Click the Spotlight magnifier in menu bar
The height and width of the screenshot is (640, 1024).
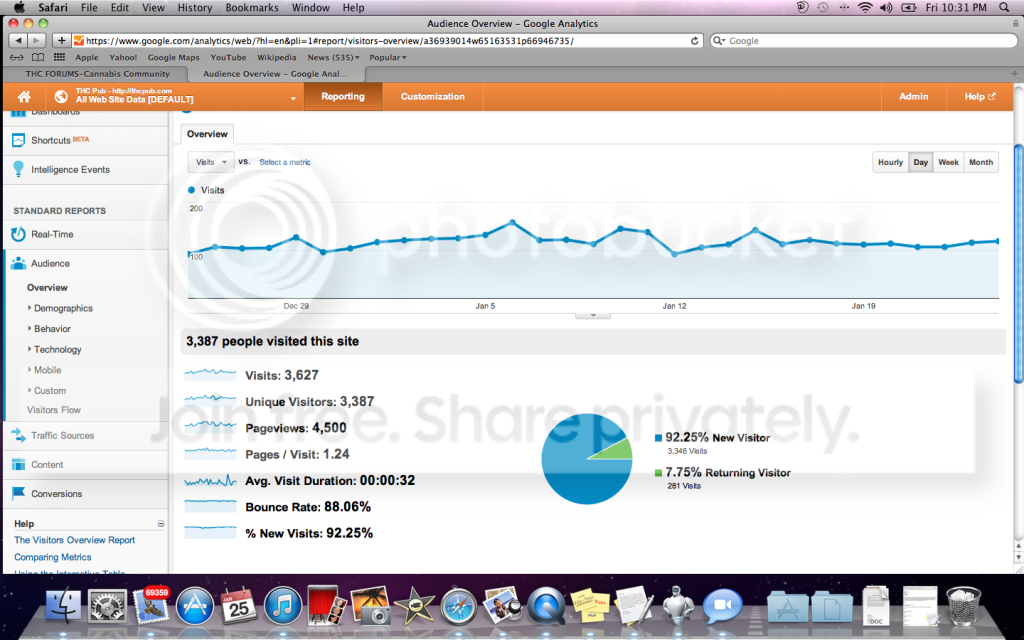[1004, 8]
